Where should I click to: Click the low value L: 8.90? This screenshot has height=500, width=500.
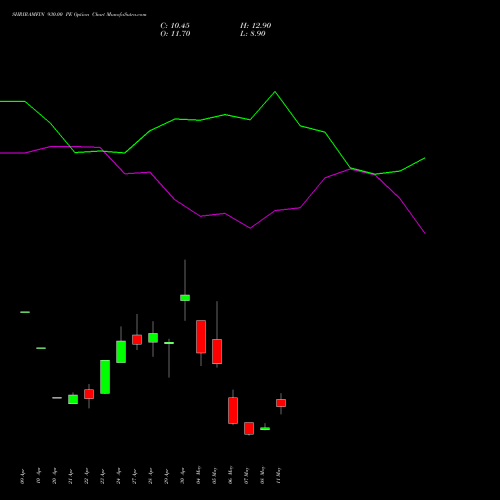click(253, 34)
